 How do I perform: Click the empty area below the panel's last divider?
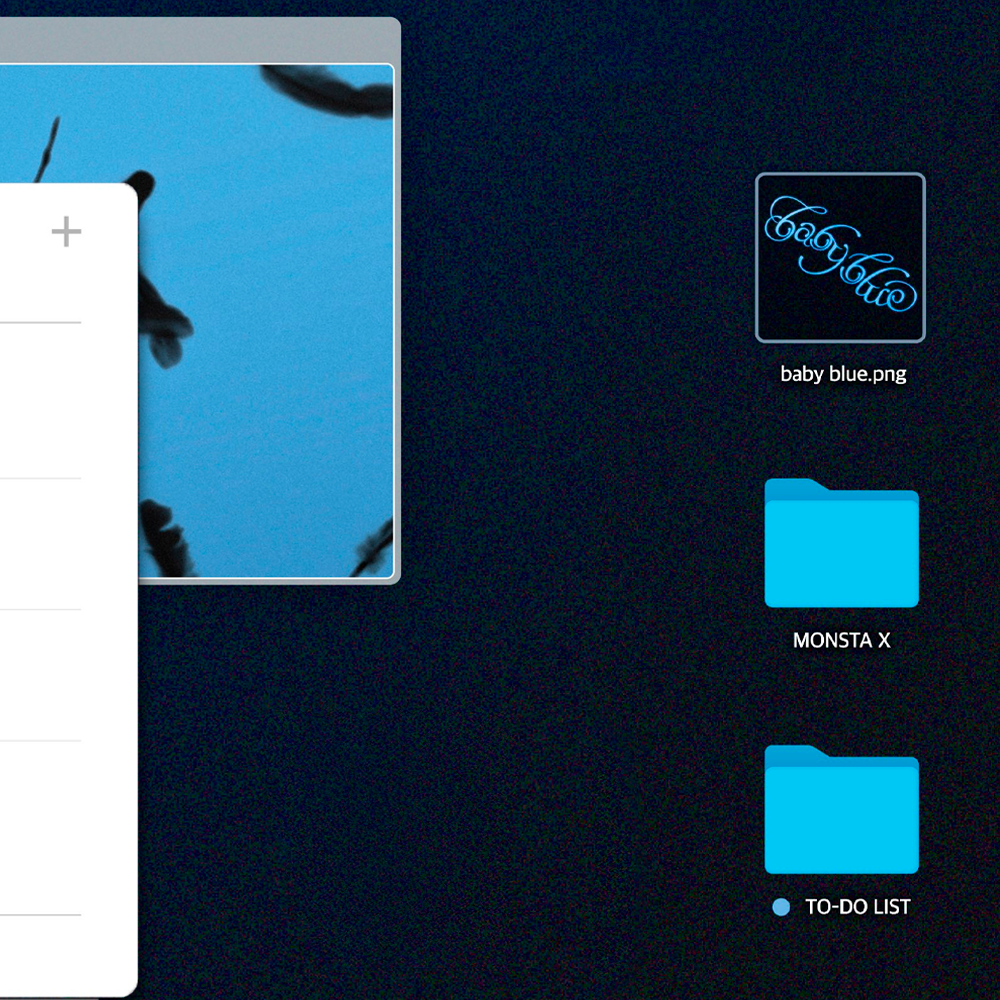(x=50, y=955)
